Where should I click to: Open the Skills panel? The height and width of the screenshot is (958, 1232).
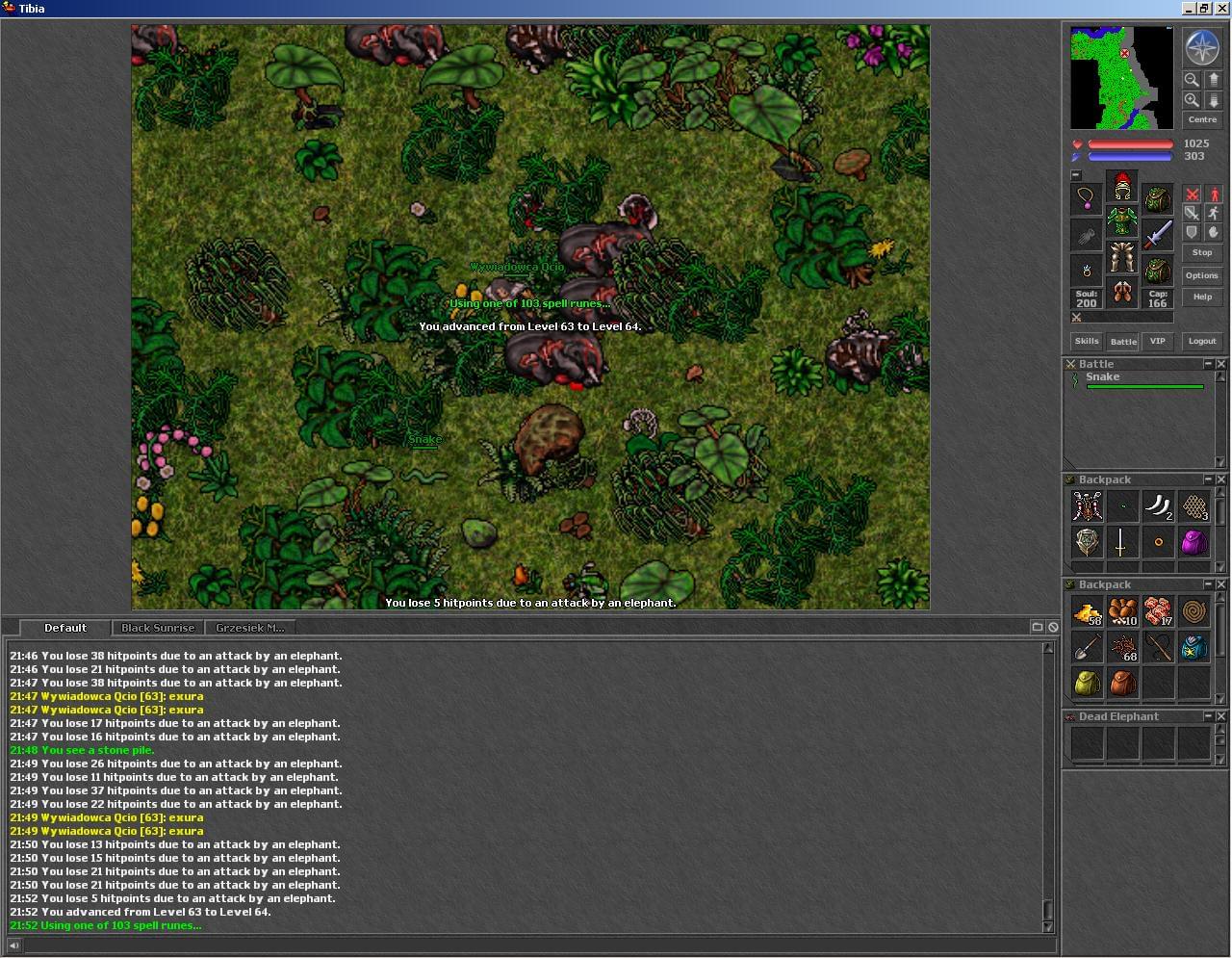[x=1087, y=342]
